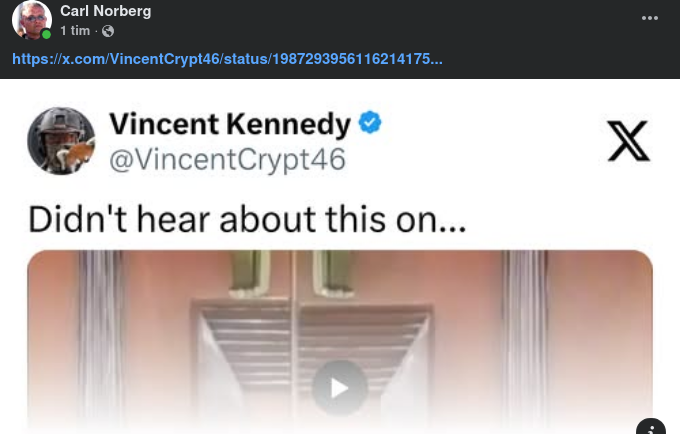This screenshot has width=680, height=434.
Task: Click the Vincent Kennedy display name
Action: coord(230,124)
